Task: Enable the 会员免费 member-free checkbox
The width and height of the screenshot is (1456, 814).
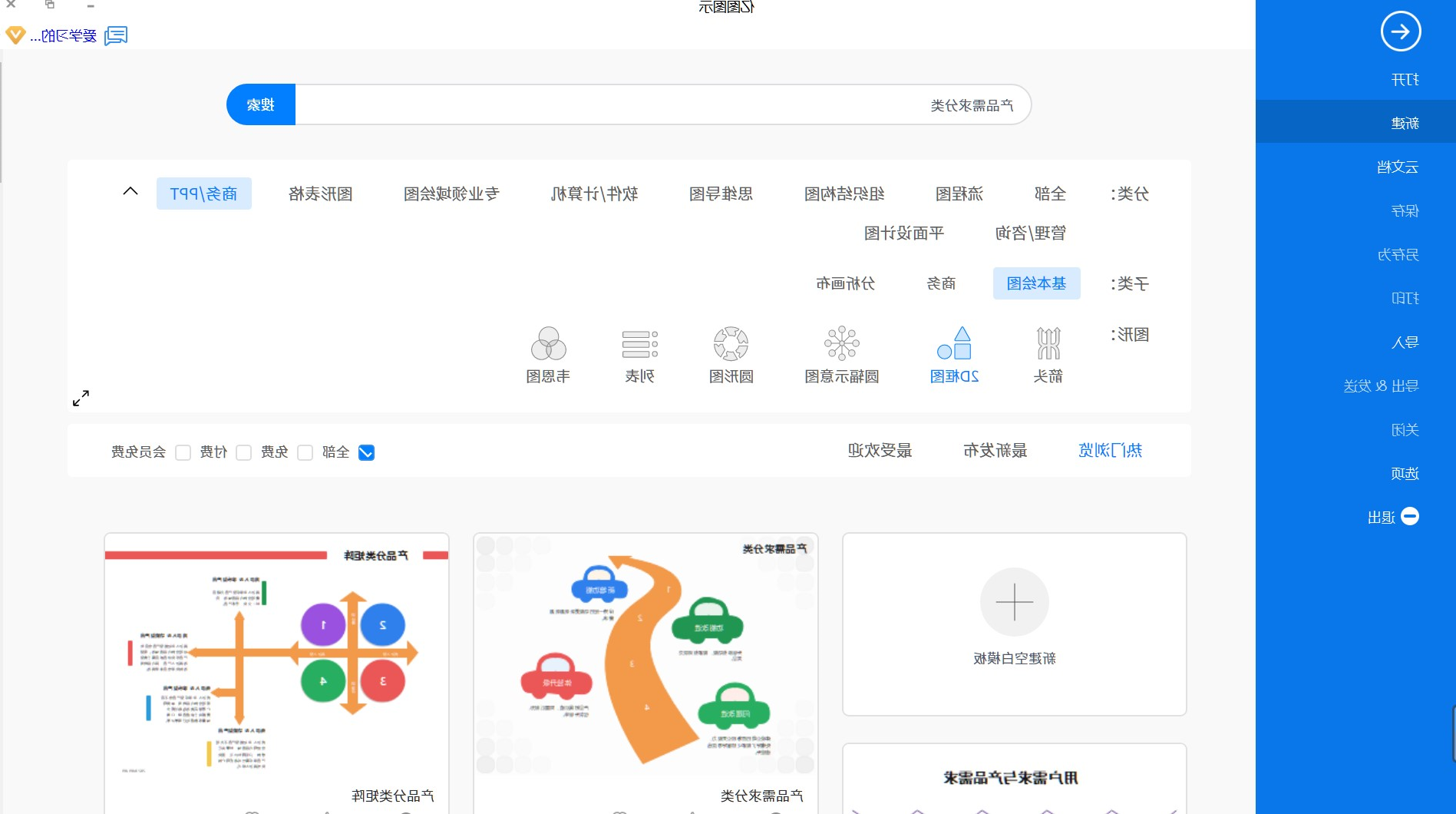Action: tap(183, 452)
